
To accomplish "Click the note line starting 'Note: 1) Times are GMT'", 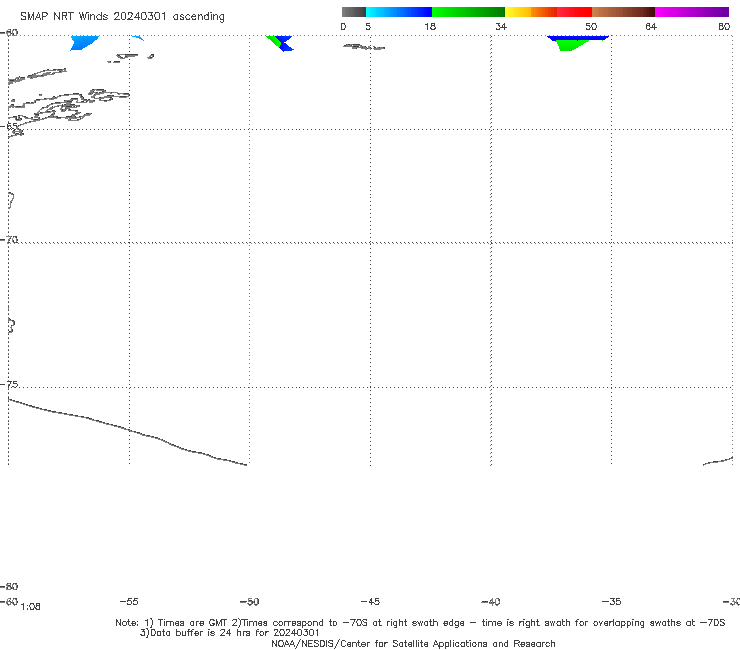I will (x=420, y=623).
